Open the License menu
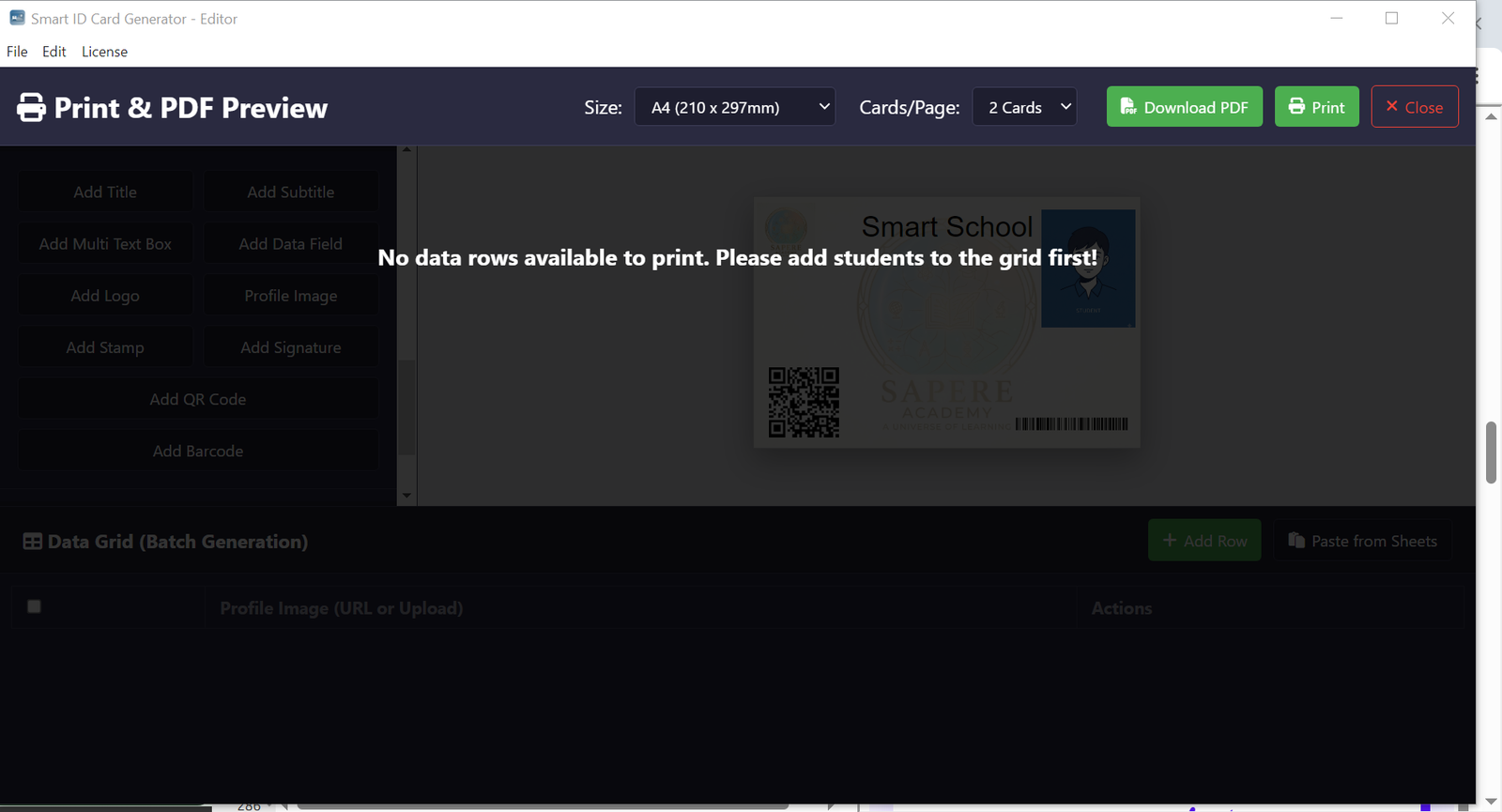Screen dimensions: 1502x812 point(104,52)
